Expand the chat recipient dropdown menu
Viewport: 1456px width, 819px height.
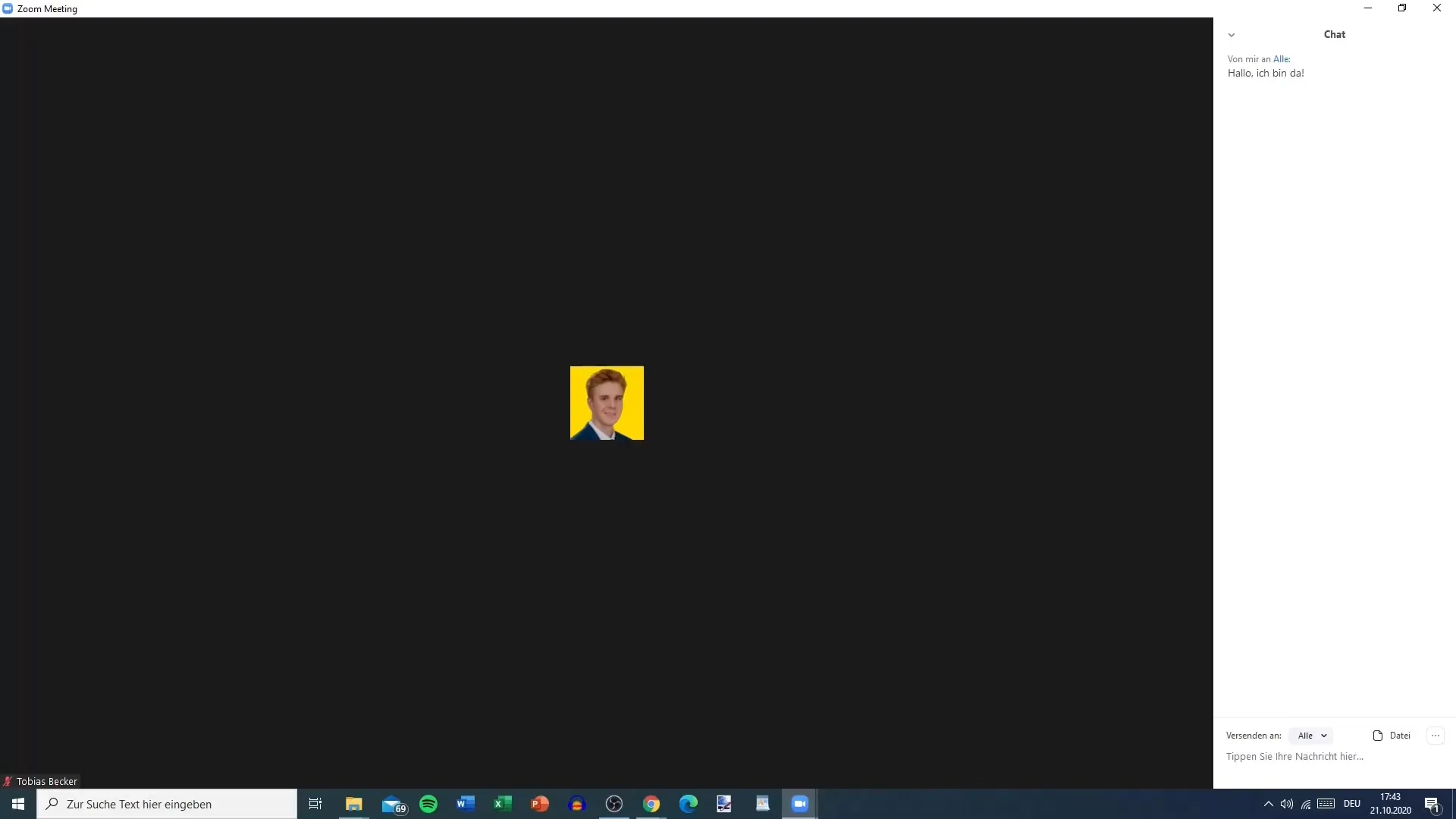(1312, 735)
